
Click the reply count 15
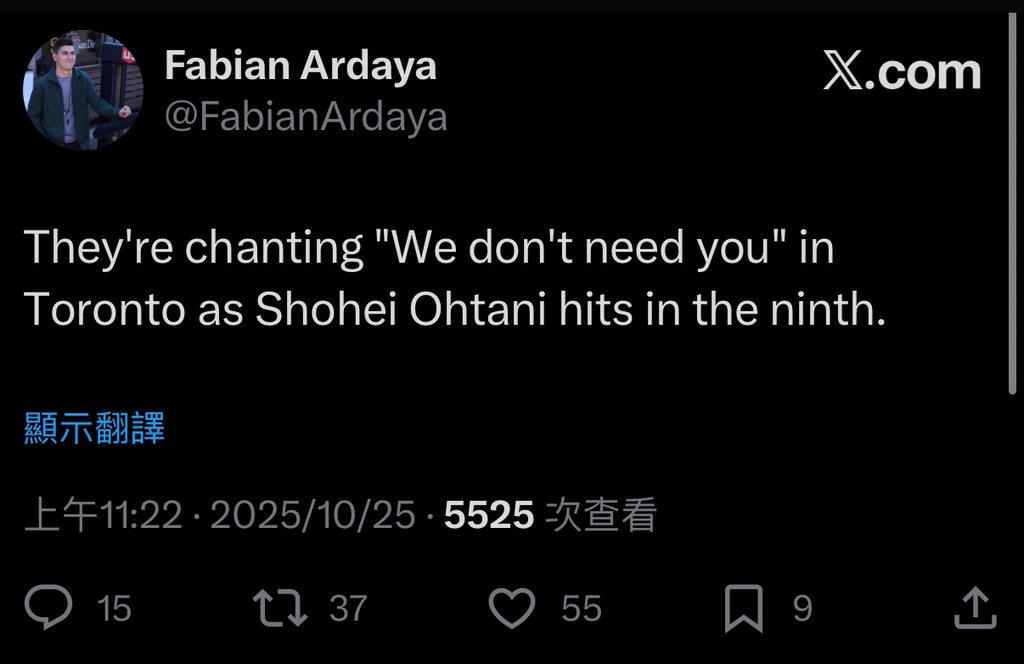(x=115, y=608)
